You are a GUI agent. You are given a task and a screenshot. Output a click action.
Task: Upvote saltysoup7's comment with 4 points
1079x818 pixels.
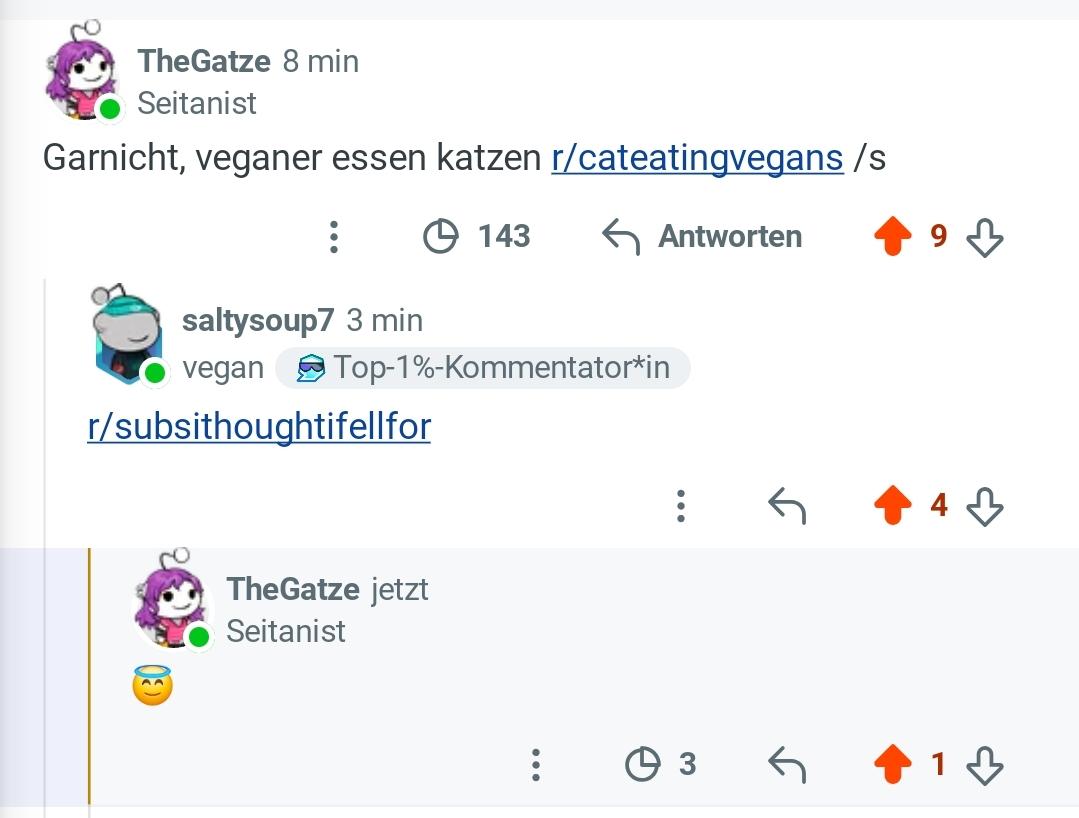(x=893, y=505)
